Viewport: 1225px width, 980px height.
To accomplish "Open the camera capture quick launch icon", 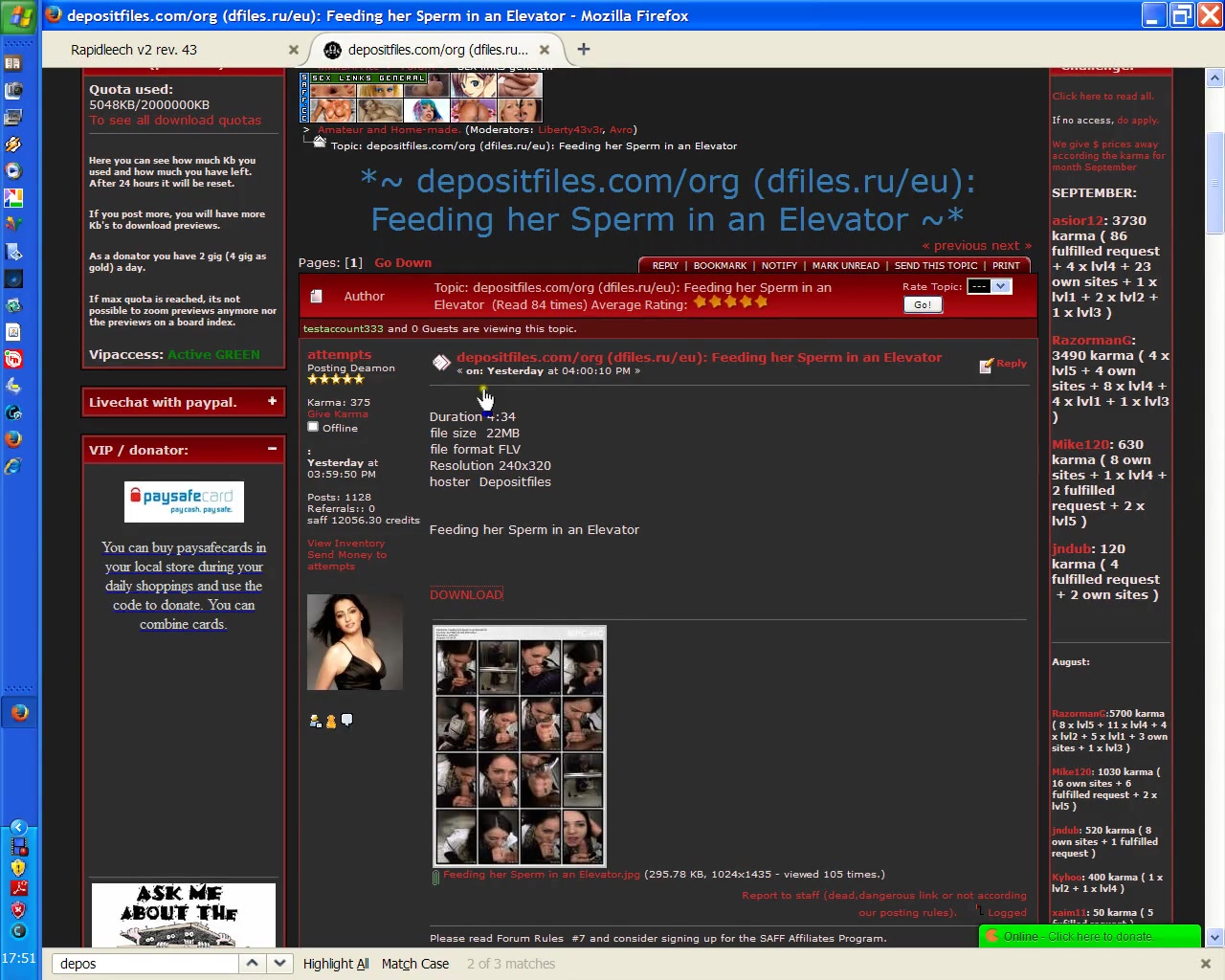I will pos(13,91).
